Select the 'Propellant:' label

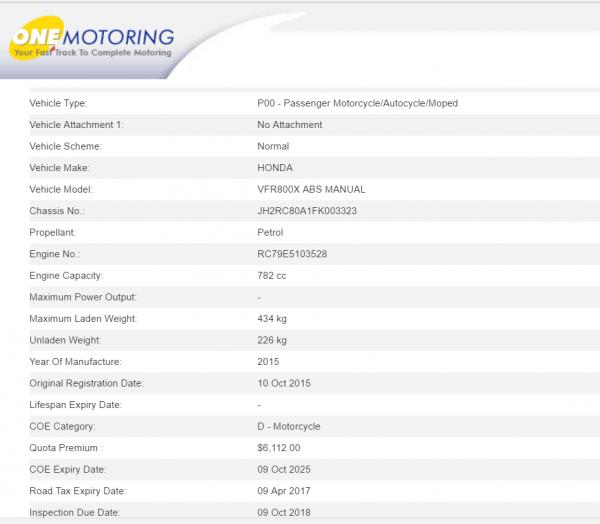(52, 232)
